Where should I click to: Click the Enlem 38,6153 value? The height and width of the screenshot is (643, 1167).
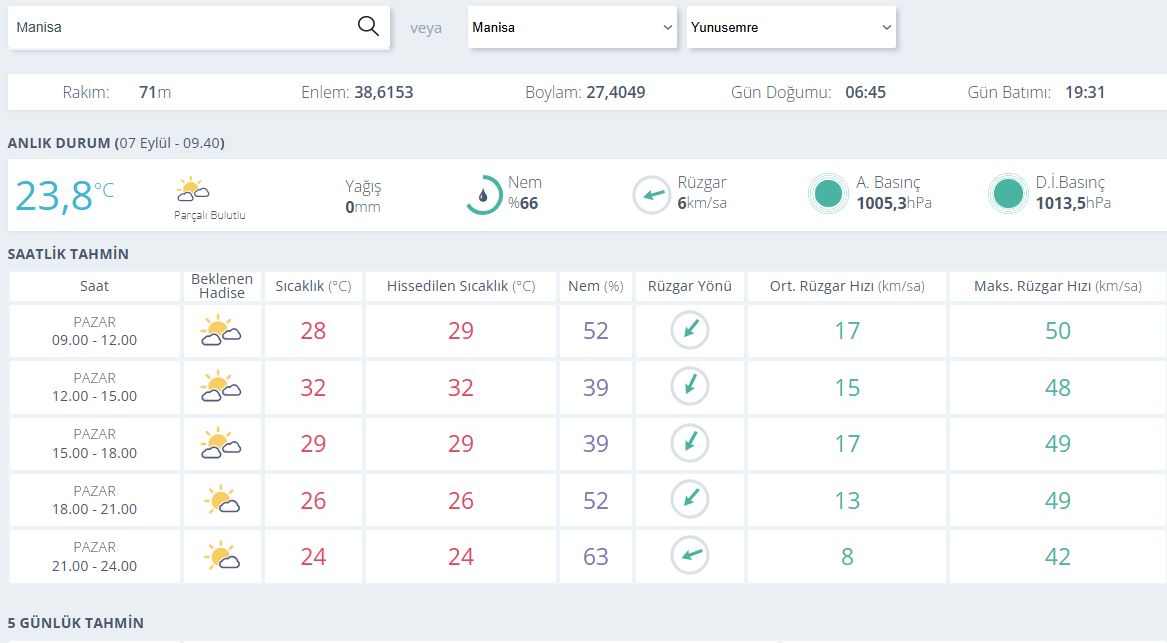click(383, 92)
